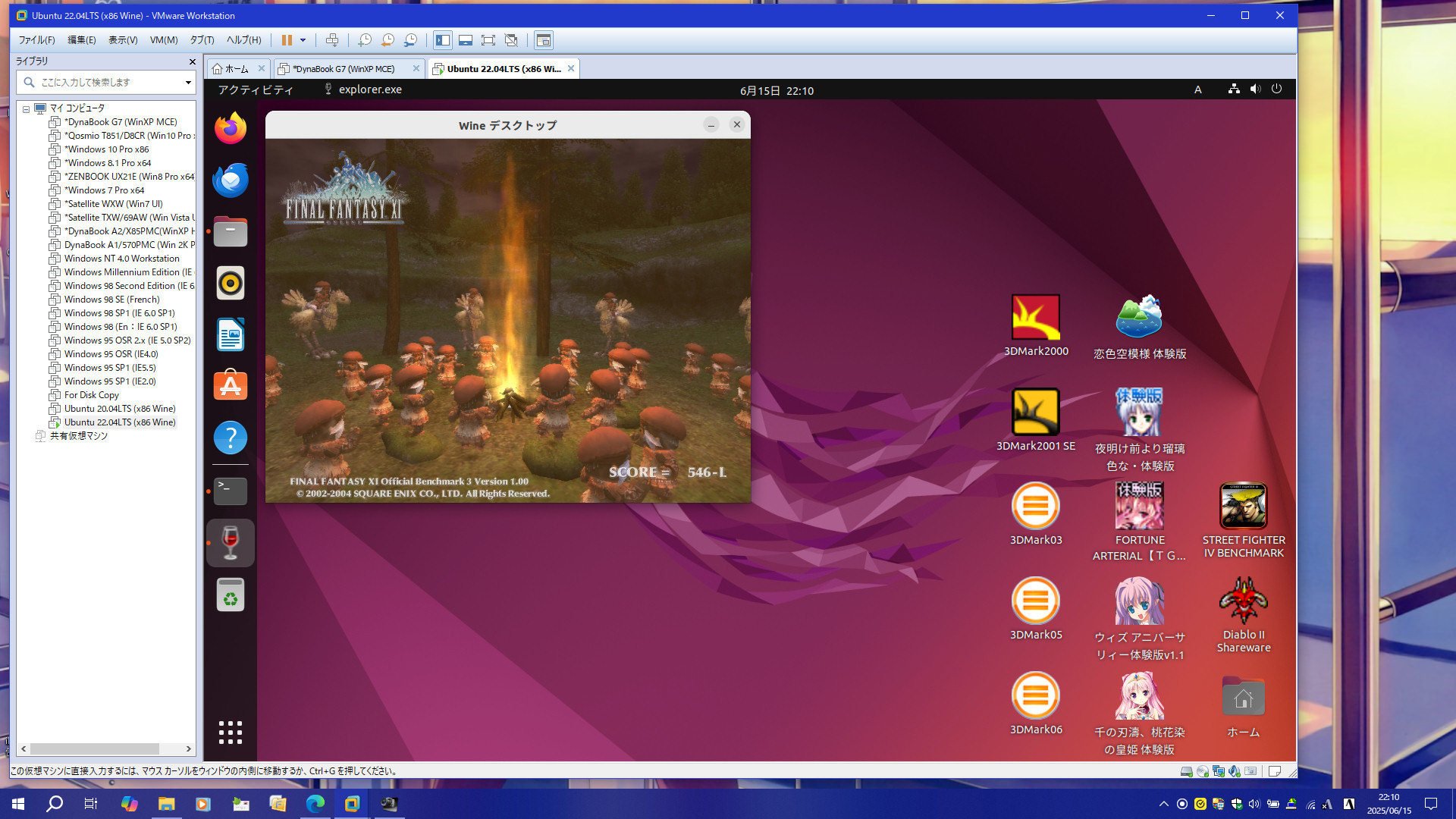Open the タブ(T) menu
Viewport: 1456px width, 819px height.
202,40
